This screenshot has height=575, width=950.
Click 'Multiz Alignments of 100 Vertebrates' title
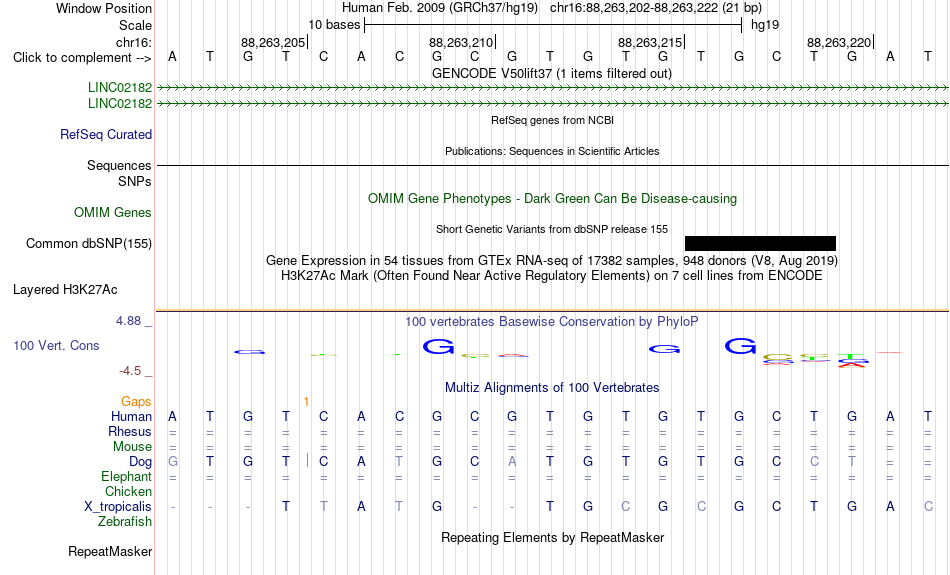tap(552, 388)
